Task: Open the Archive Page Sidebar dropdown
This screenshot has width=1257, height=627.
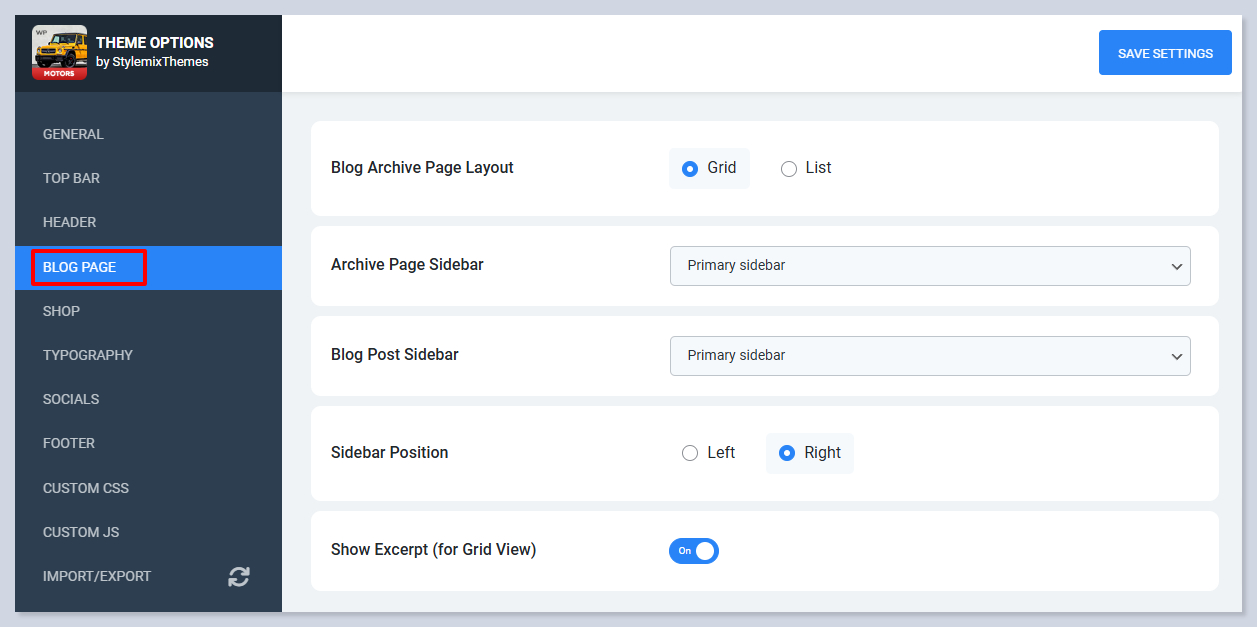Action: (929, 266)
